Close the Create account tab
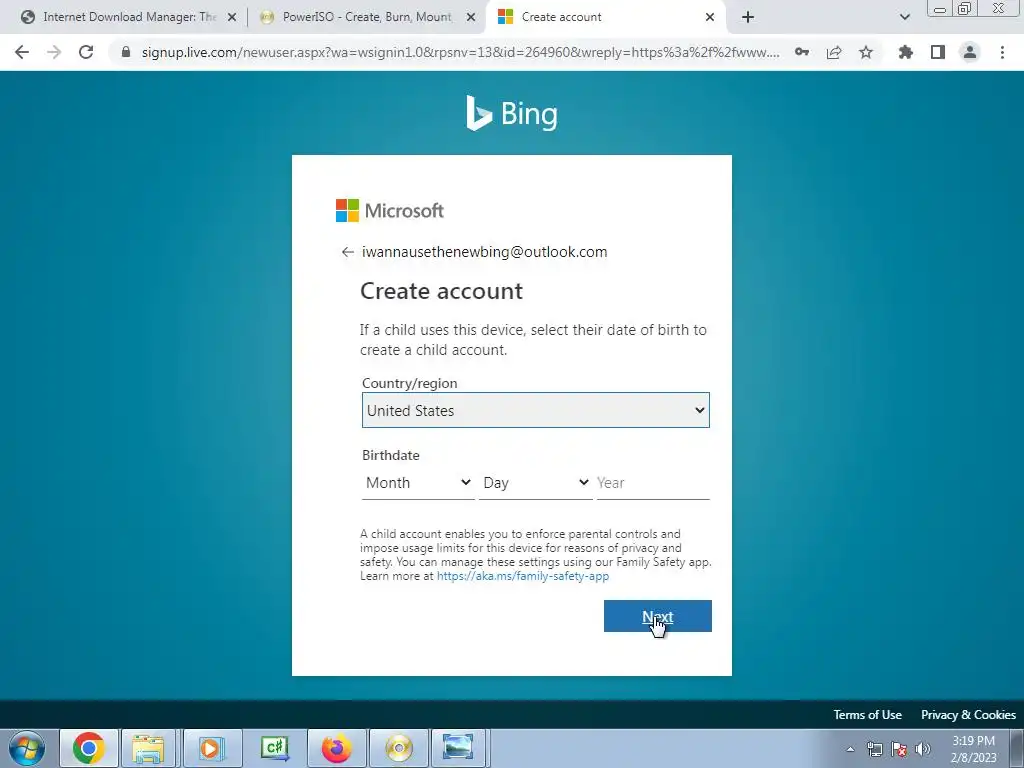 pyautogui.click(x=710, y=18)
